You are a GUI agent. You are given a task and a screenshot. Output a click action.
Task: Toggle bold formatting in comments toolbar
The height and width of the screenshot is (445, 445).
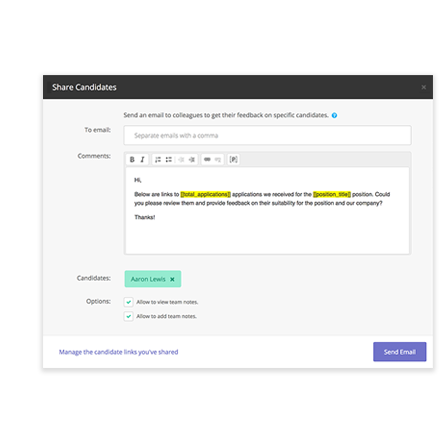pos(132,159)
